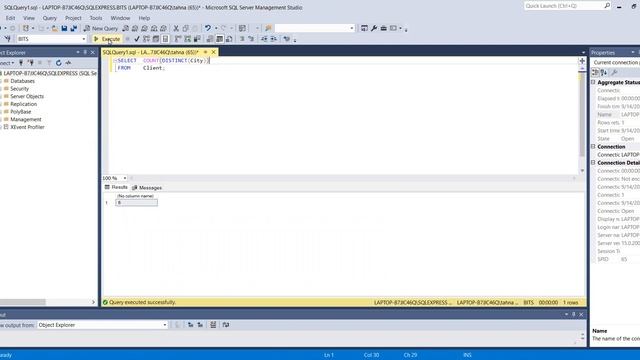Screen dimensions: 640x360
Task: Expand the Server Objects node
Action: pos(1,96)
